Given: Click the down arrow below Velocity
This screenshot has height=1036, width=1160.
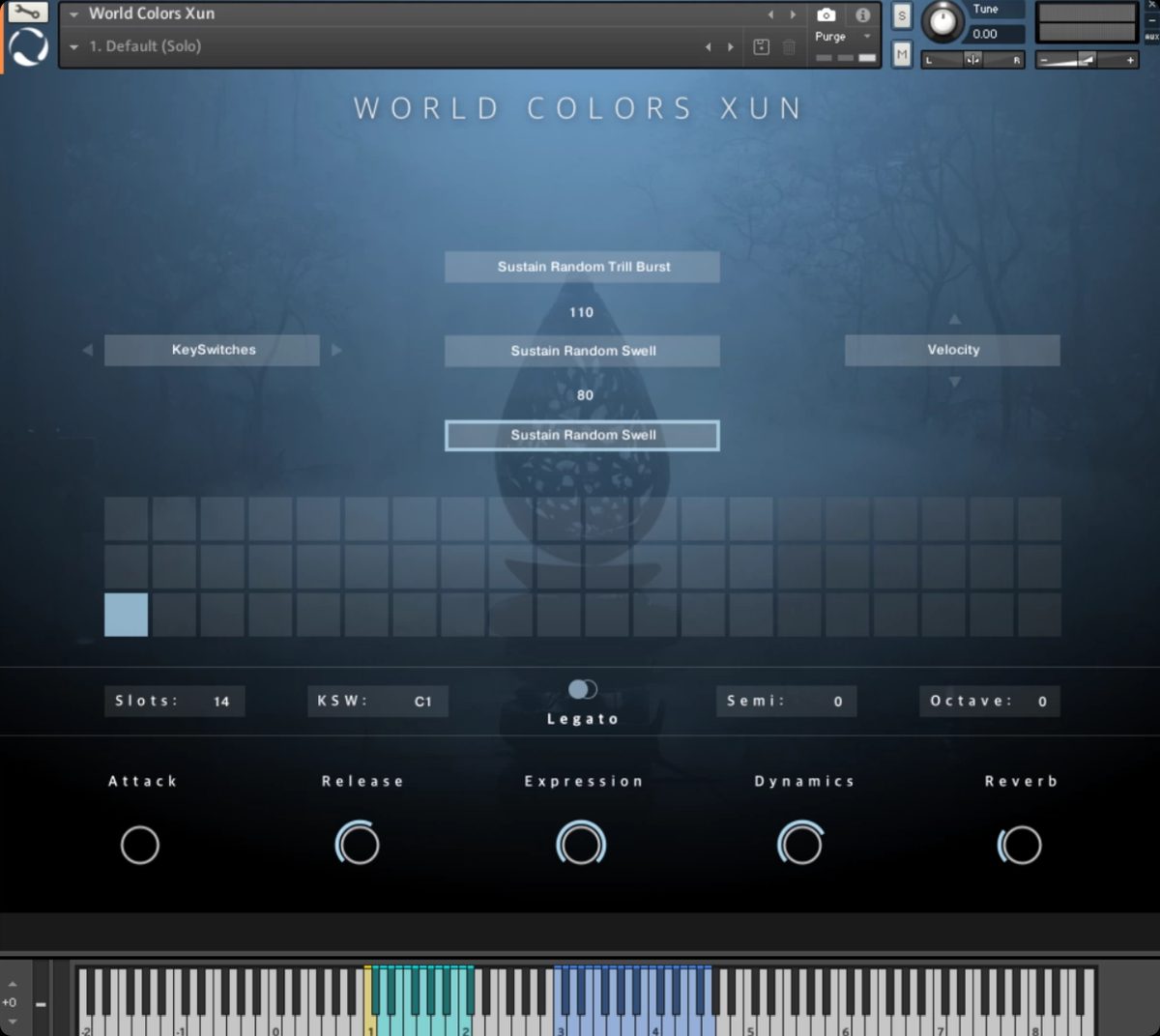Looking at the screenshot, I should pyautogui.click(x=954, y=383).
